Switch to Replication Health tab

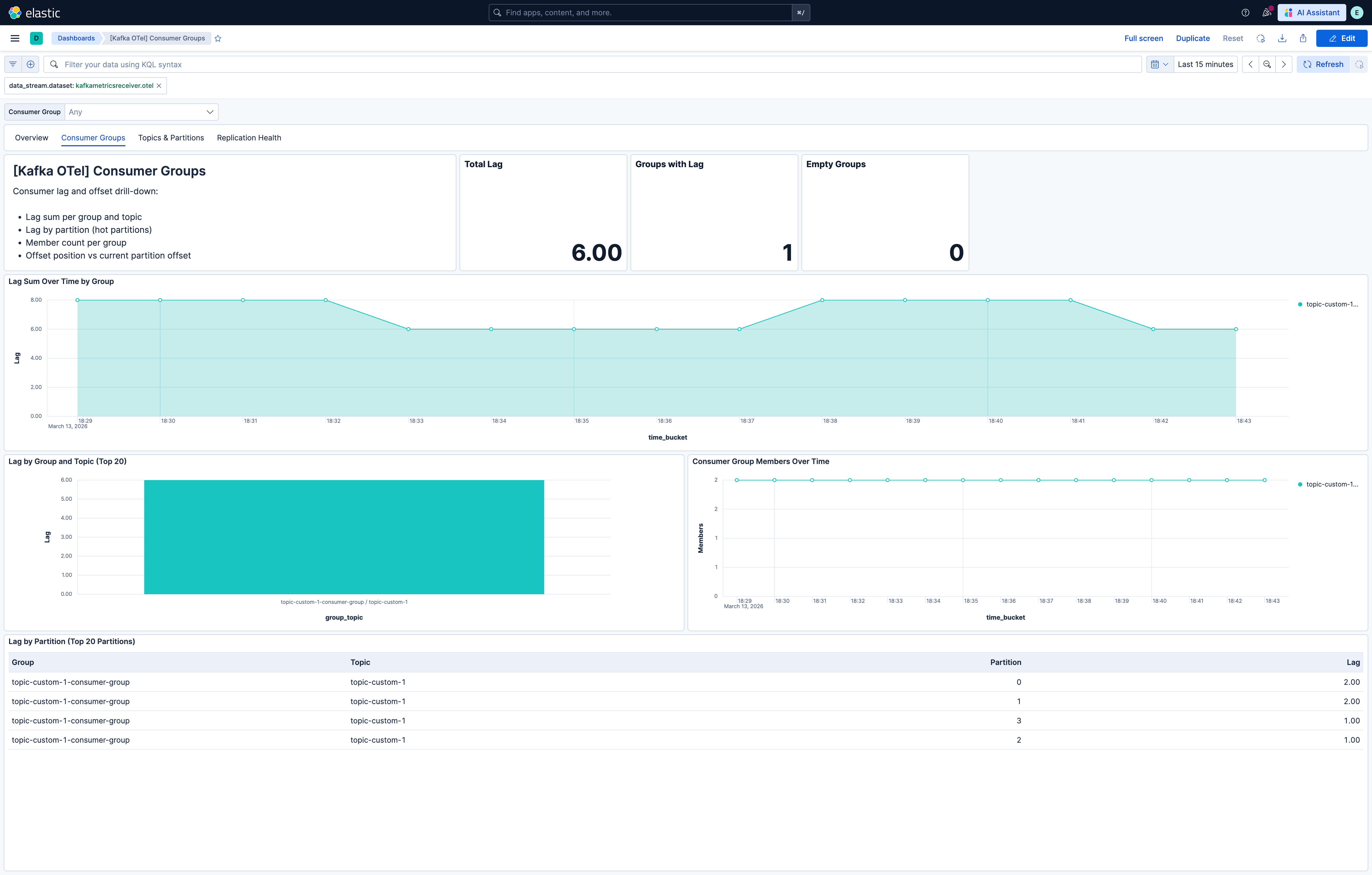click(249, 138)
